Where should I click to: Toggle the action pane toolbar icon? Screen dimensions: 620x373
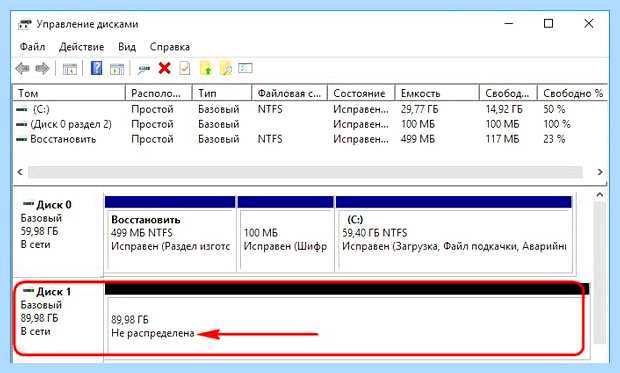[x=117, y=69]
